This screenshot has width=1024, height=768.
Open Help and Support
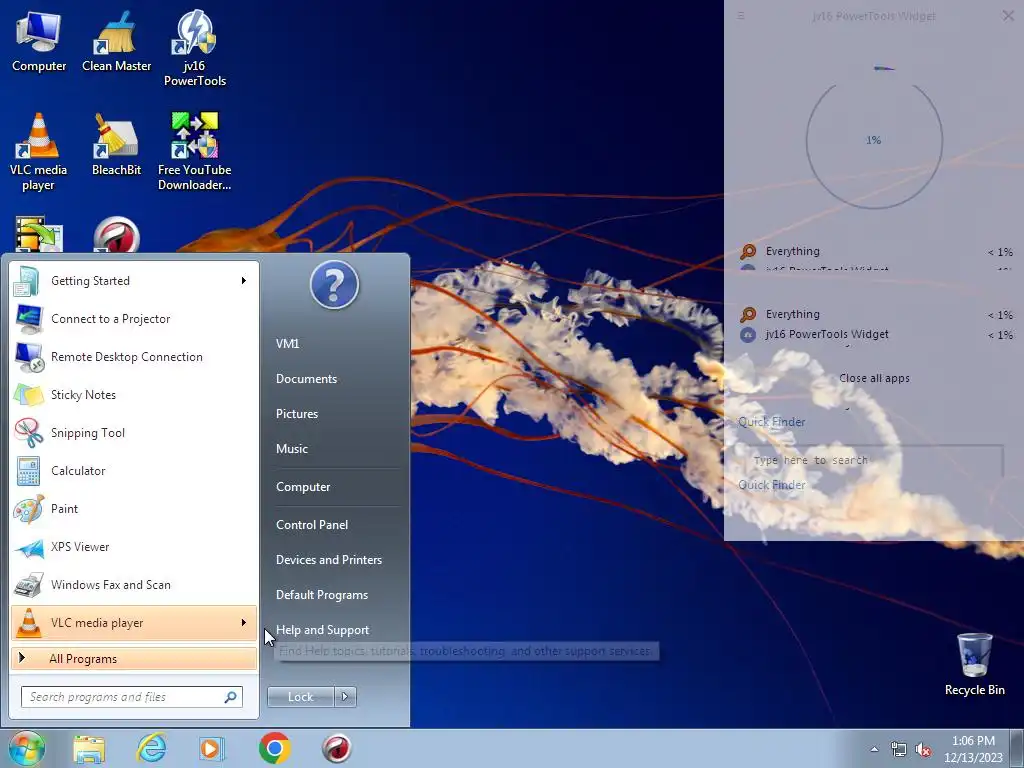(322, 630)
